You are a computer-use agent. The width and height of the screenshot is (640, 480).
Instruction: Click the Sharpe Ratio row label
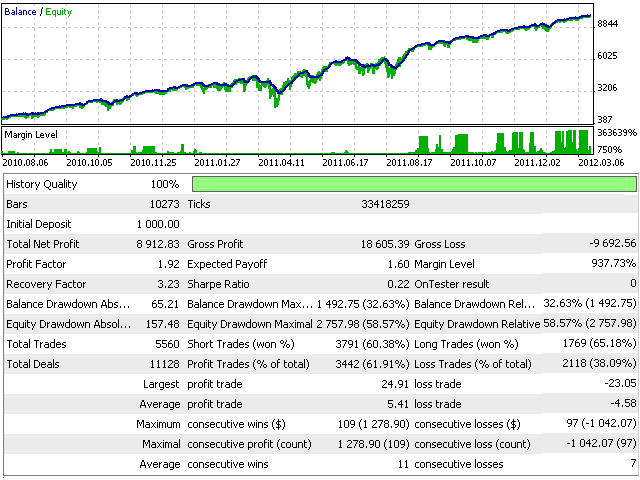pyautogui.click(x=218, y=284)
